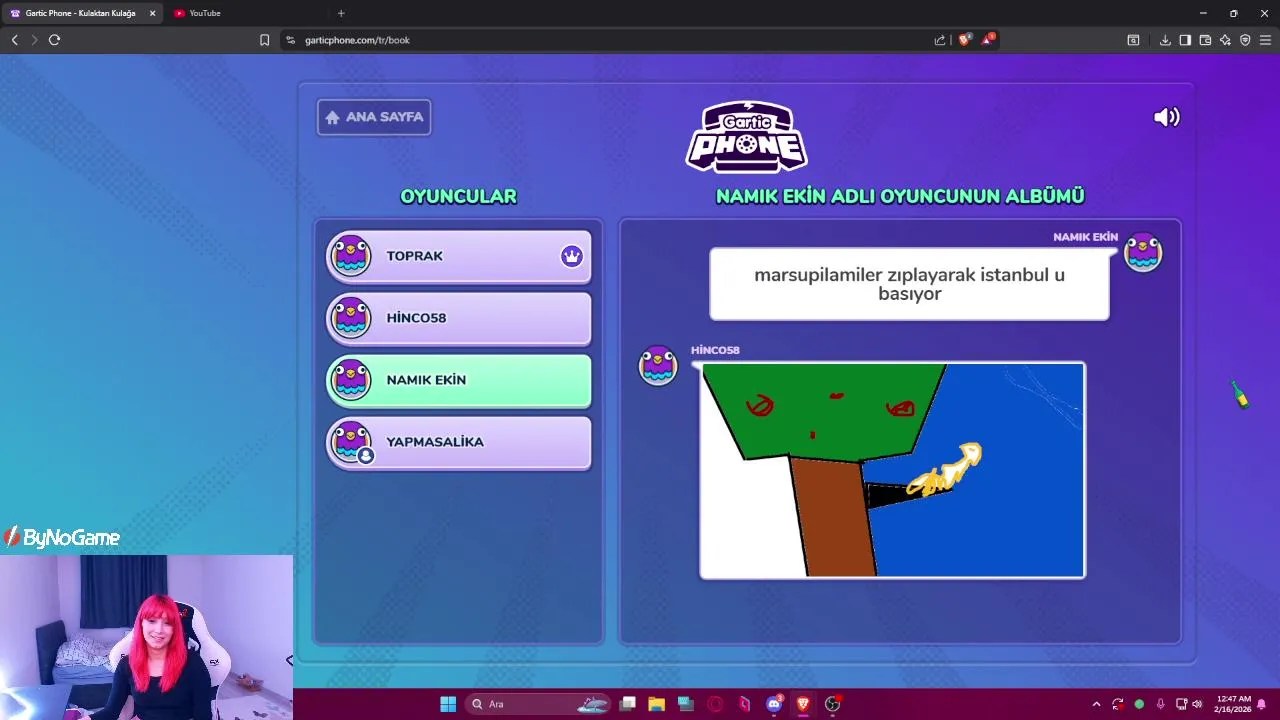Select player TOPRAK in the list
This screenshot has width=1280, height=720.
[x=459, y=256]
